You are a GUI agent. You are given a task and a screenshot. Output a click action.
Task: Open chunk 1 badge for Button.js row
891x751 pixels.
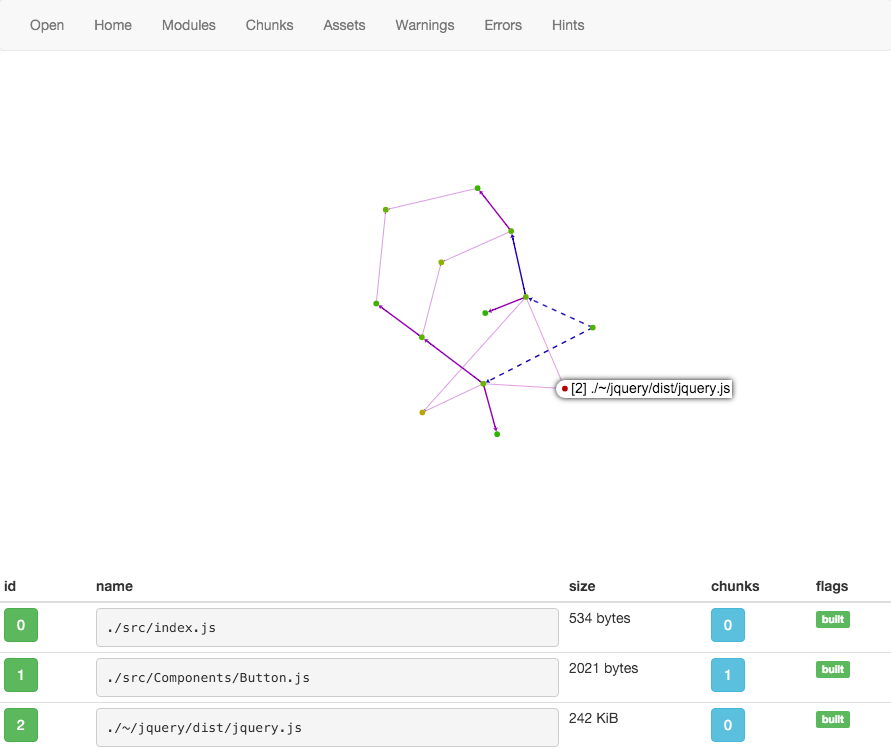(x=727, y=676)
